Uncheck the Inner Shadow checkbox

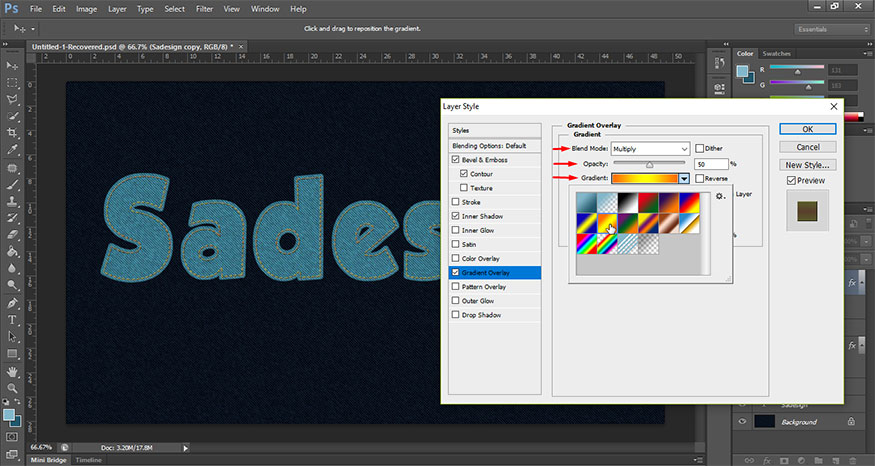click(455, 216)
